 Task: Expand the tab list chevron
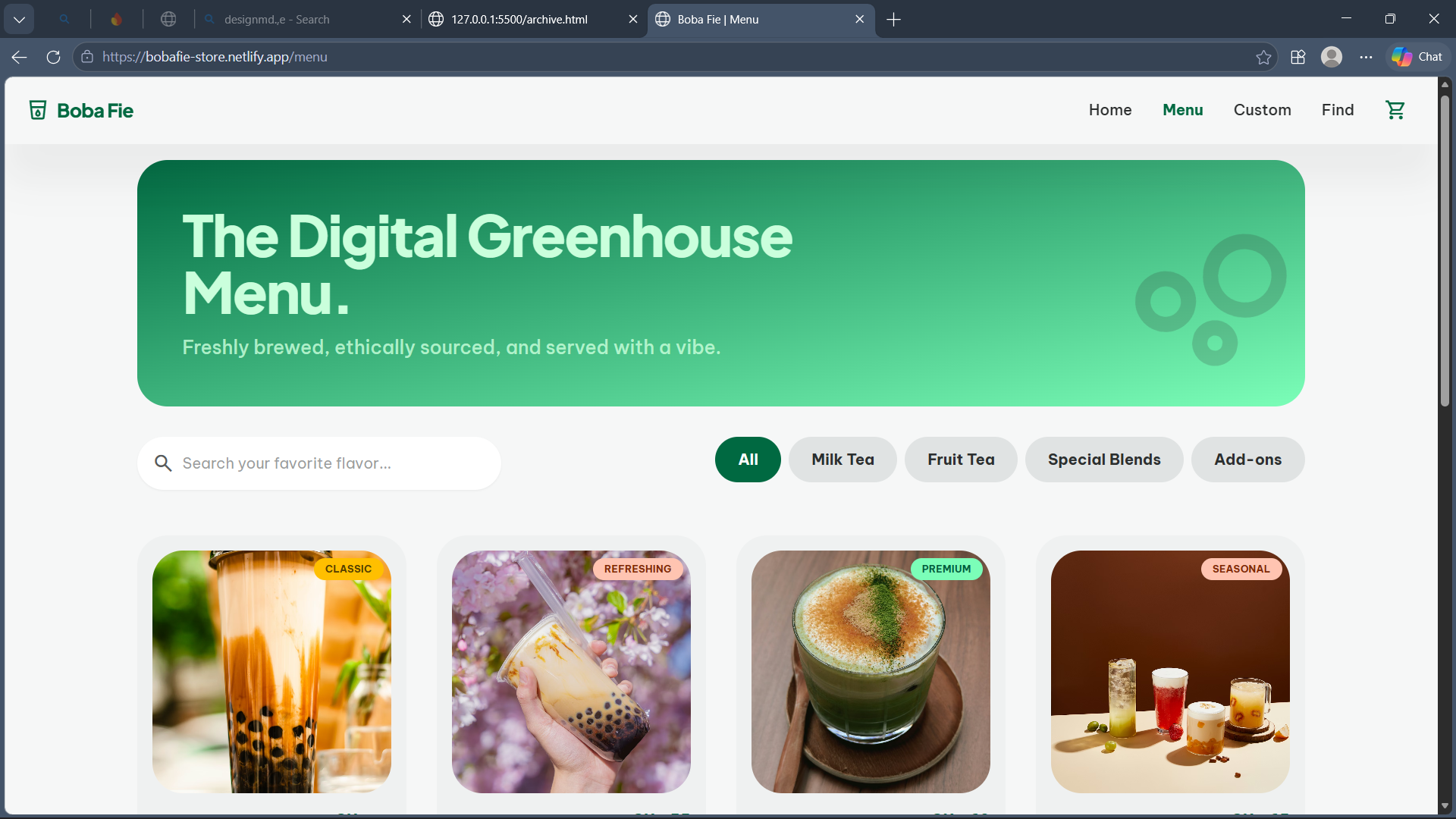(19, 20)
